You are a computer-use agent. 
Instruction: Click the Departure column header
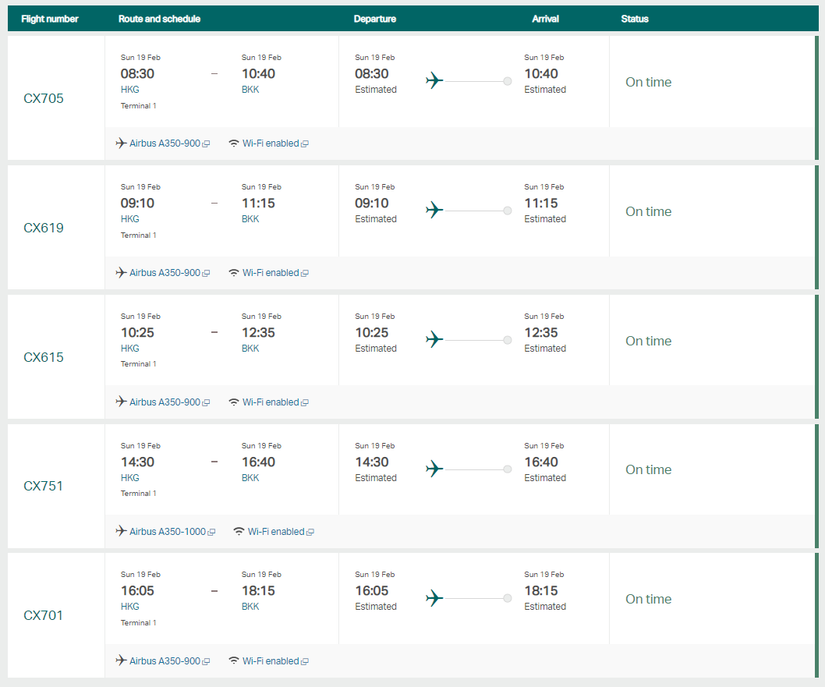click(375, 19)
